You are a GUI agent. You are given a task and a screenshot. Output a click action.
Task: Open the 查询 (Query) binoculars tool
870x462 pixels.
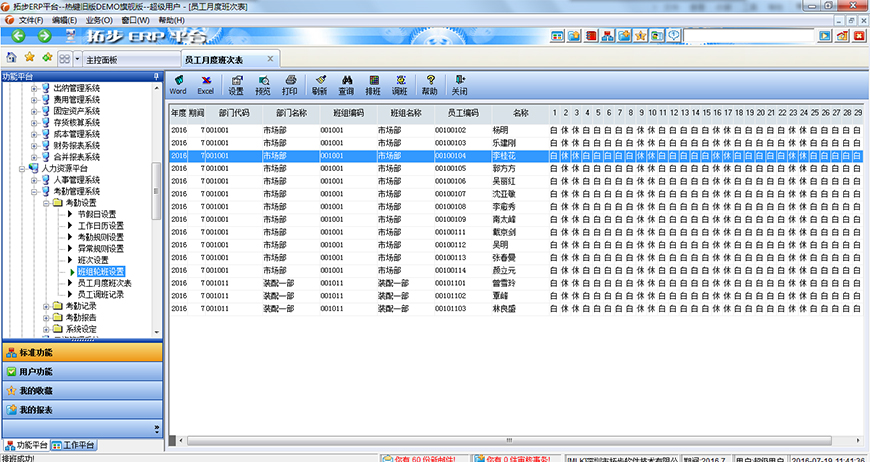click(x=346, y=84)
